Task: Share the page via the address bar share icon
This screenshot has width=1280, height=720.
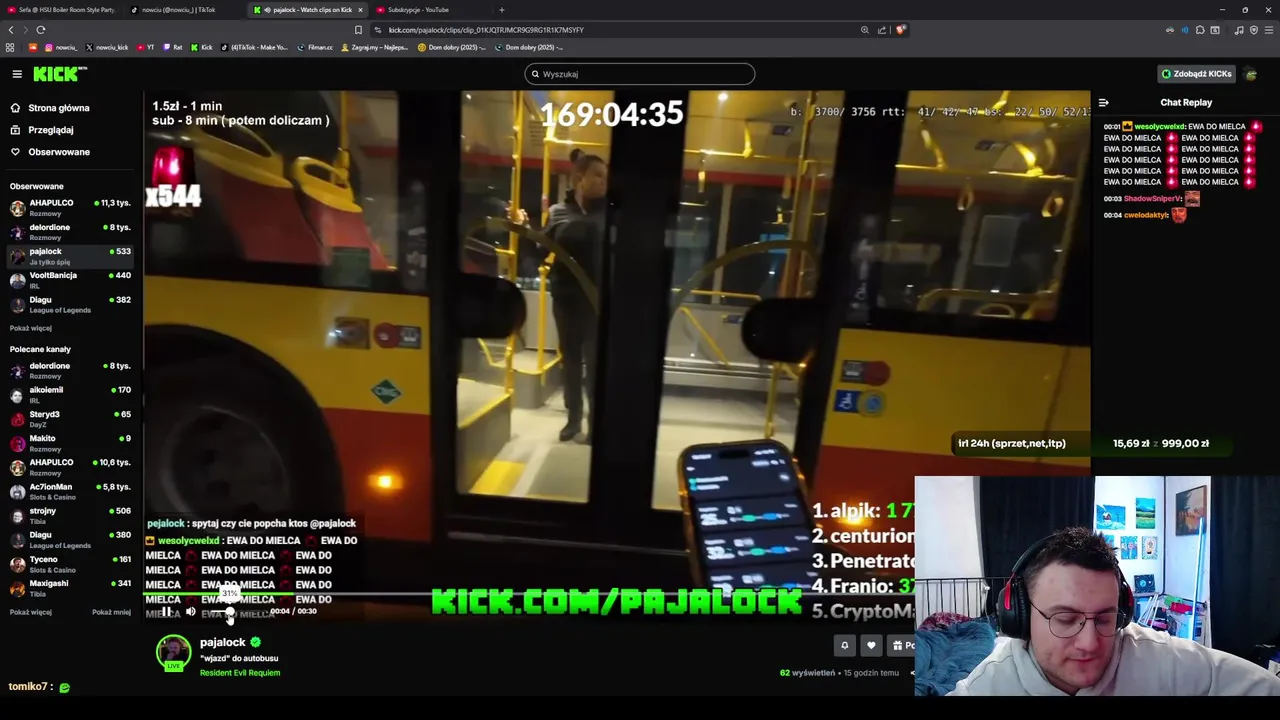Action: pyautogui.click(x=882, y=30)
